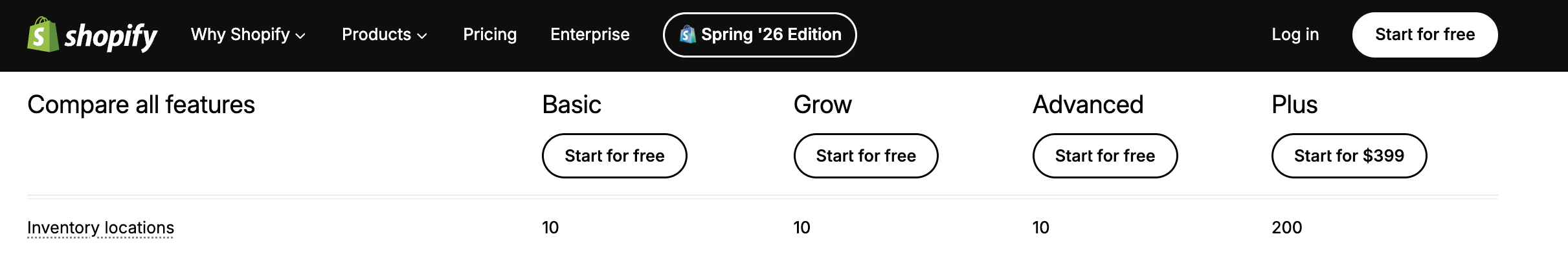The width and height of the screenshot is (1568, 256).
Task: Go to the Pricing page
Action: coord(490,34)
